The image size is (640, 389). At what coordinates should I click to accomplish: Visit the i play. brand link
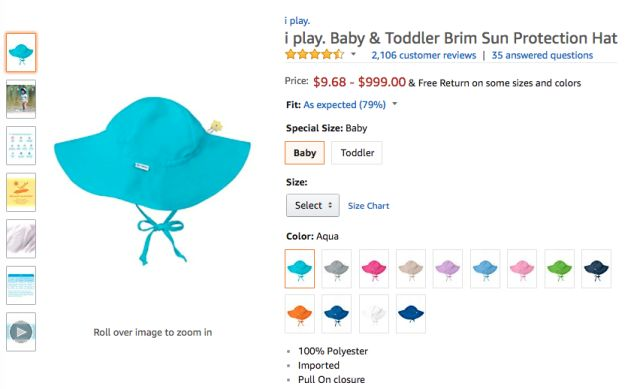pyautogui.click(x=297, y=20)
